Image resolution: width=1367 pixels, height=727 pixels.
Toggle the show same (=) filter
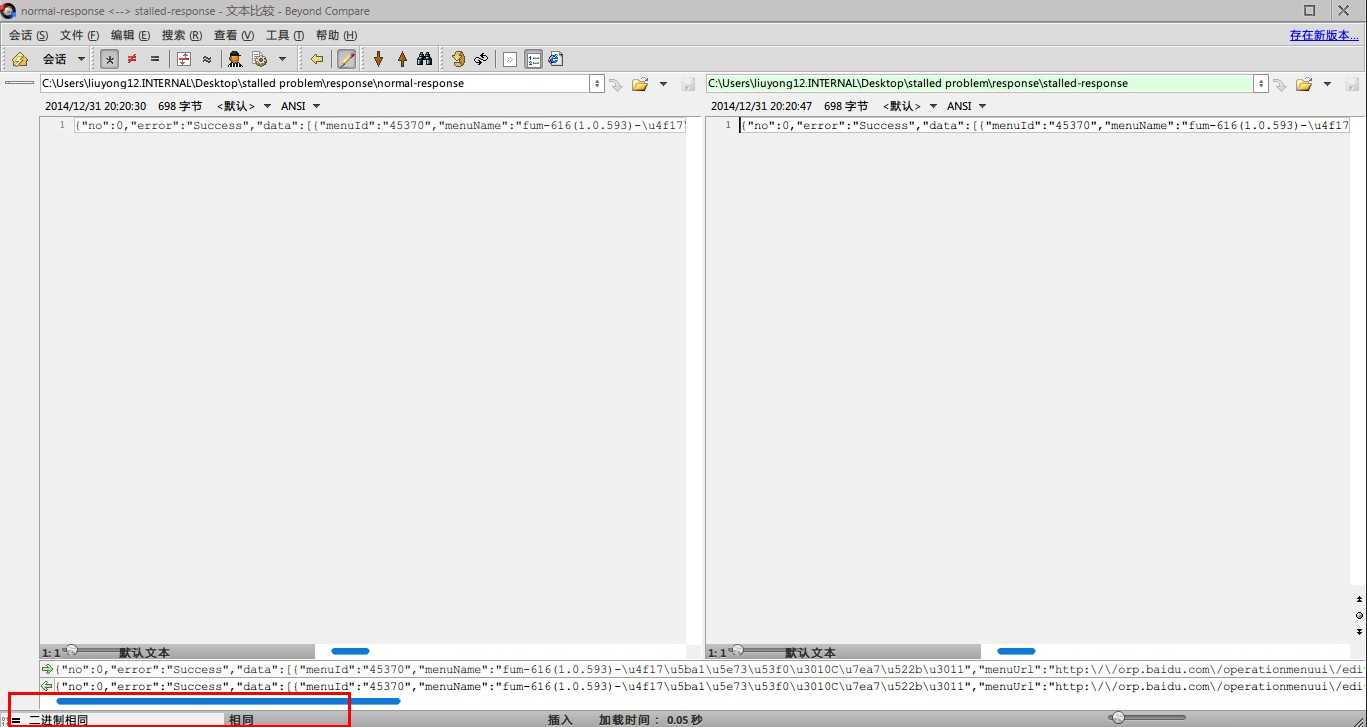(154, 59)
